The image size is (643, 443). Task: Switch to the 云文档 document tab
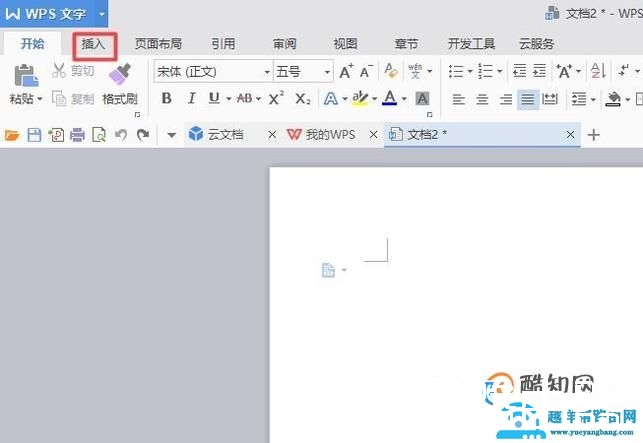click(x=225, y=135)
